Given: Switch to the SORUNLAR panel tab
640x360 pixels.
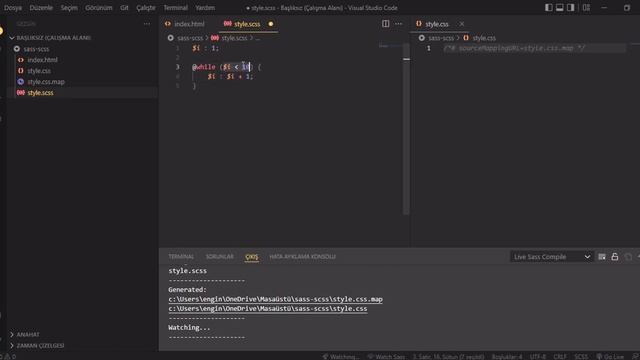Looking at the screenshot, I should (x=220, y=257).
